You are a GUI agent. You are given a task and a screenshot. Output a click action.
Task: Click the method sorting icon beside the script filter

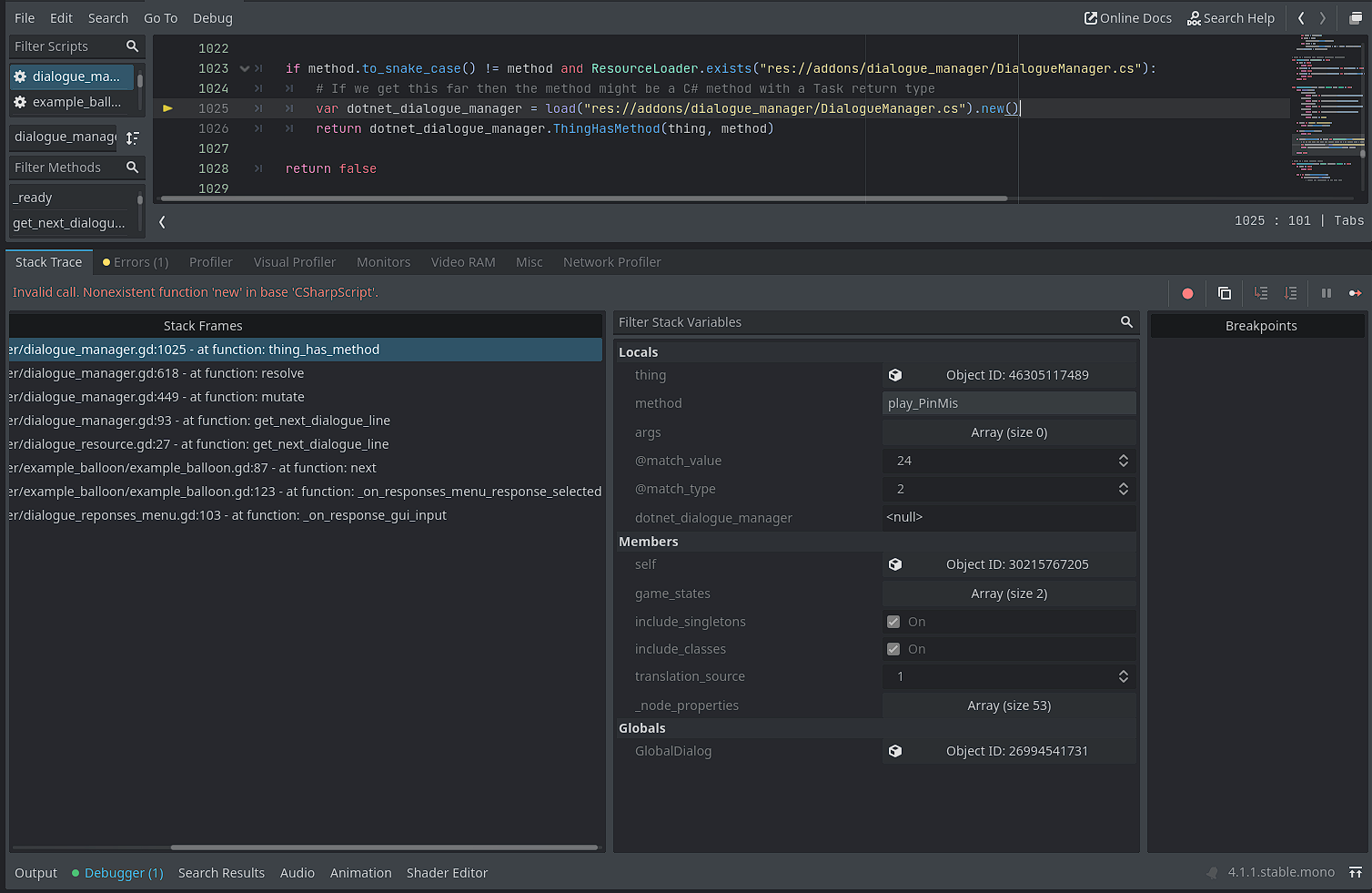coord(133,137)
